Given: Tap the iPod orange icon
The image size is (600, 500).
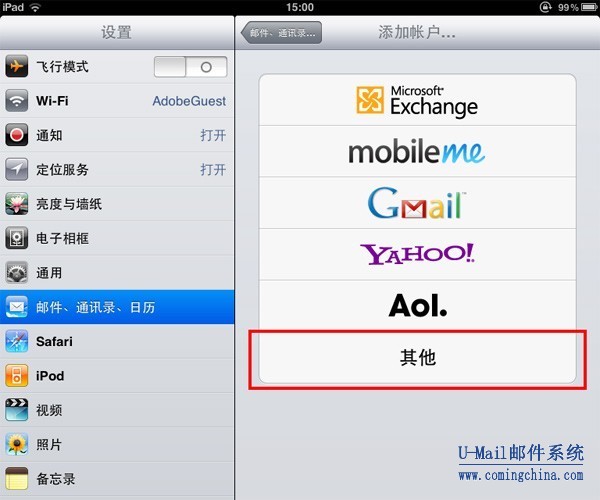Looking at the screenshot, I should click(x=16, y=376).
